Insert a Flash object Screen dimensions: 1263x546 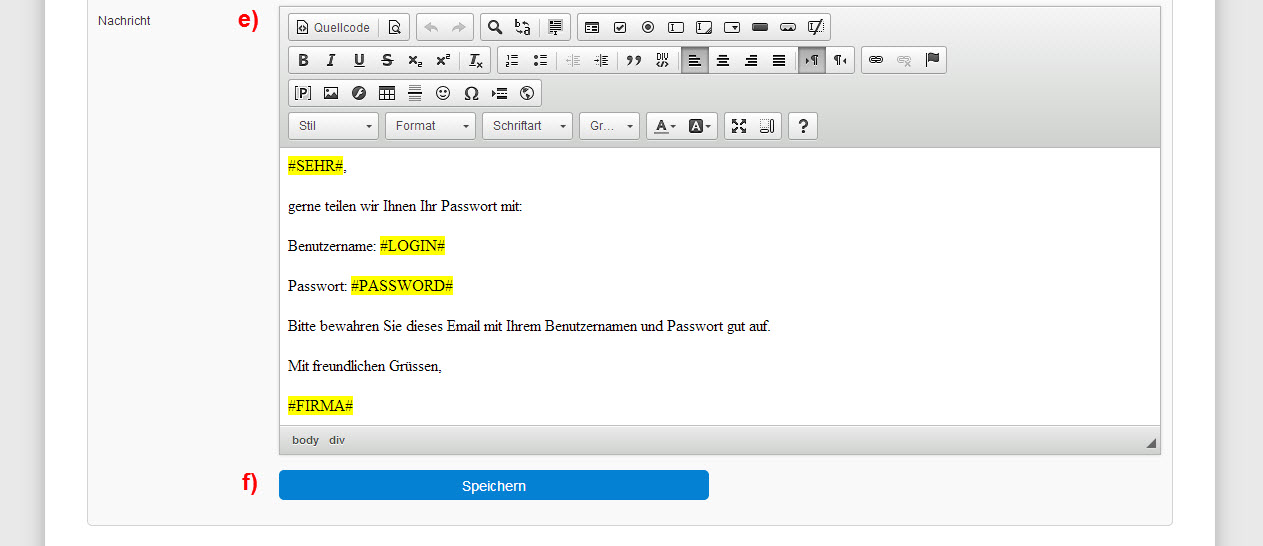pyautogui.click(x=359, y=93)
